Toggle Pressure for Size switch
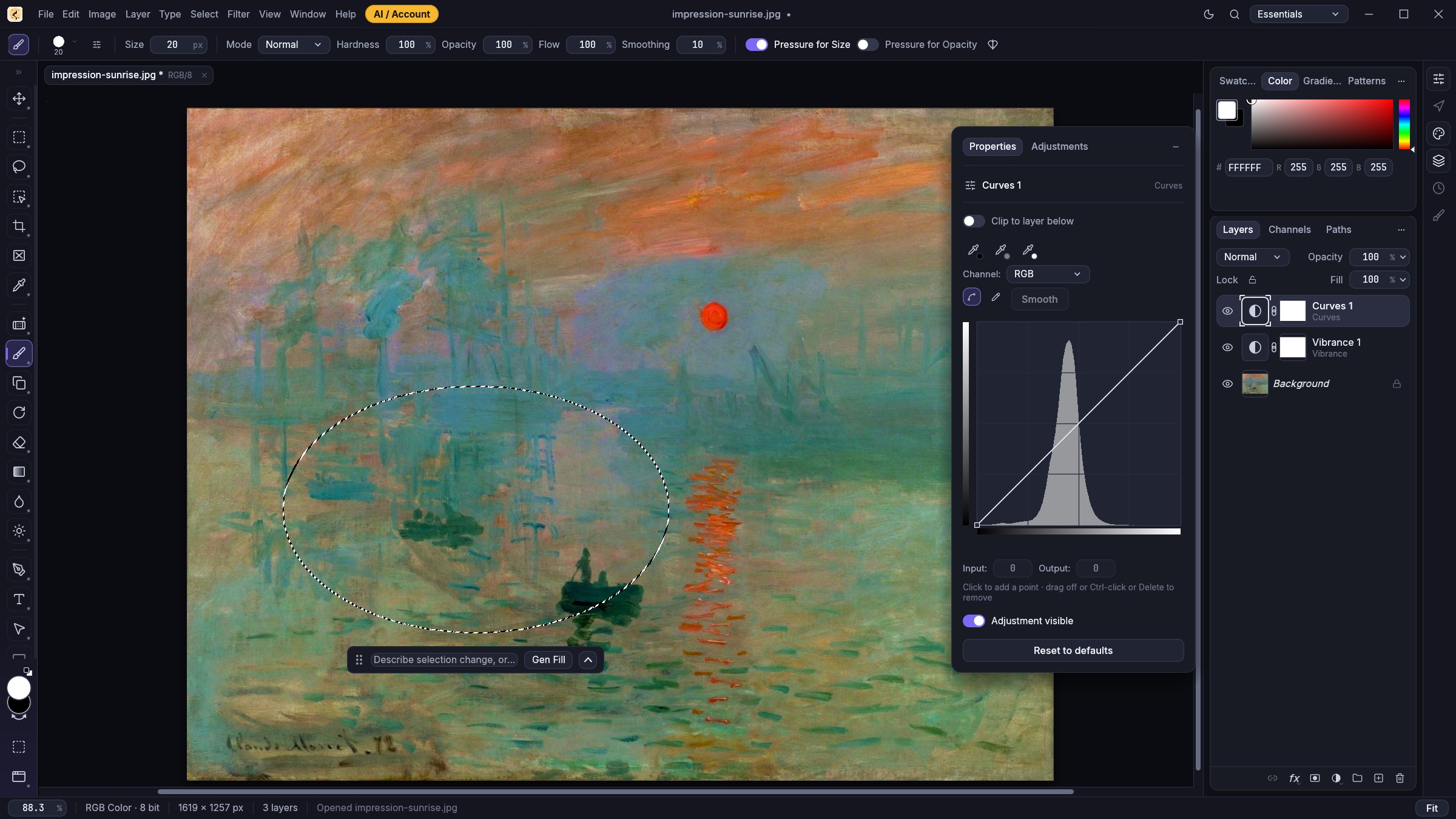 coord(757,44)
